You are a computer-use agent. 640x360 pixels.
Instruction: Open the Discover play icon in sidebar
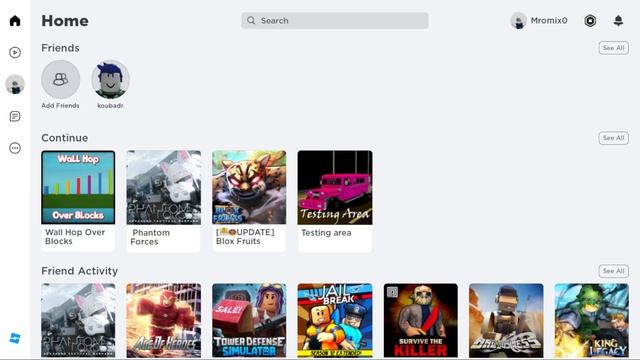(15, 52)
